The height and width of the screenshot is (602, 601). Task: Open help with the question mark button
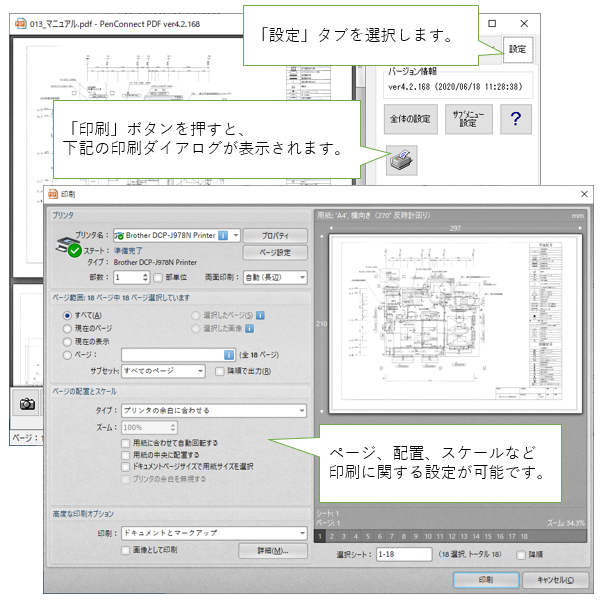[x=516, y=118]
